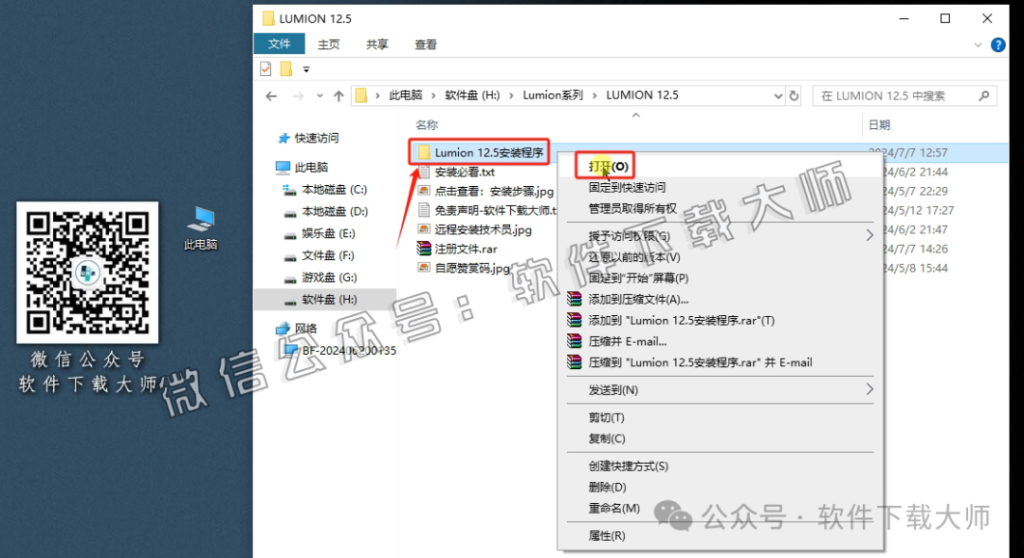Select 点击查看：安装步骤.jpg file
This screenshot has height=558, width=1024.
tap(494, 191)
